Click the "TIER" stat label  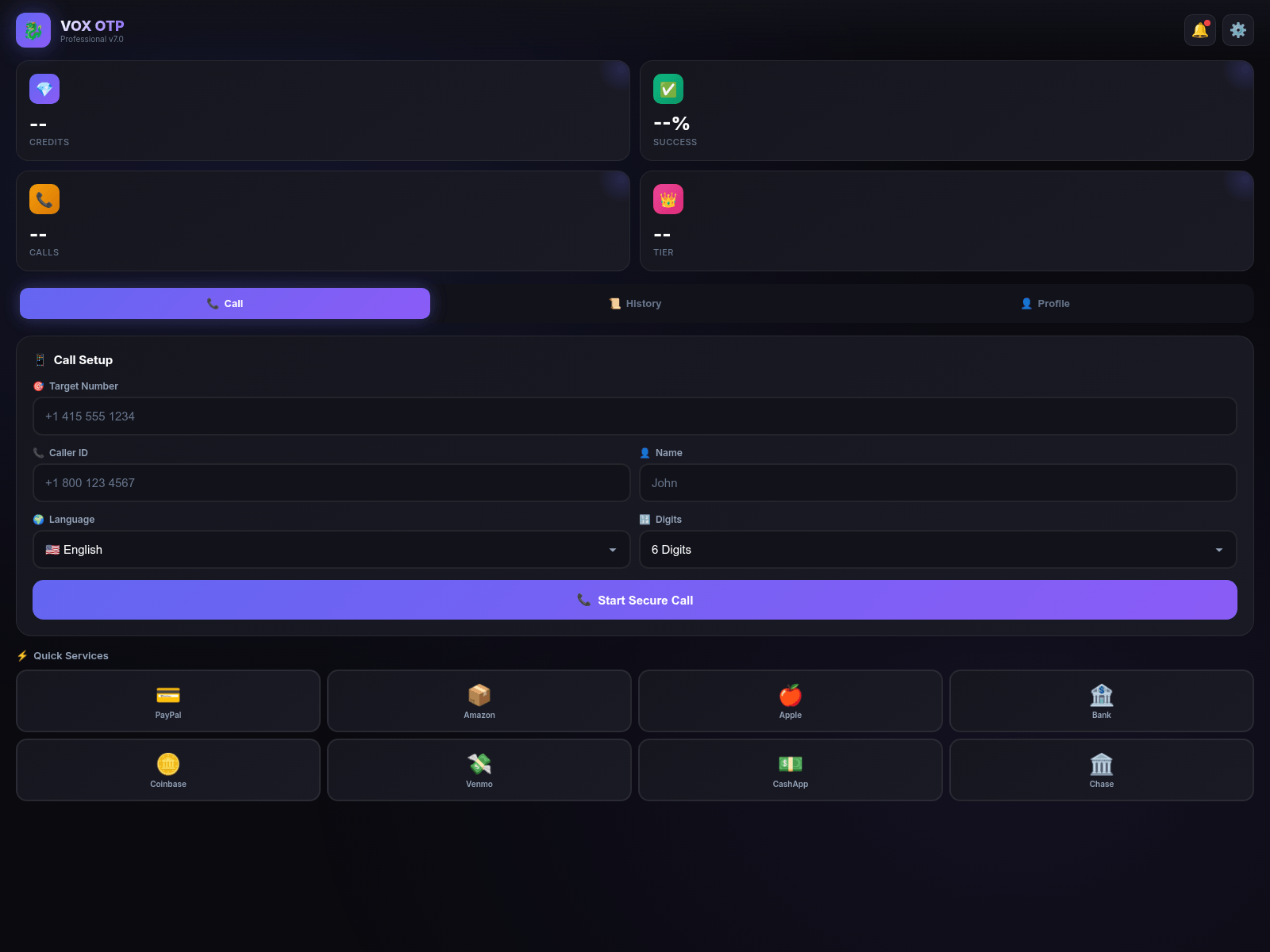(x=664, y=252)
